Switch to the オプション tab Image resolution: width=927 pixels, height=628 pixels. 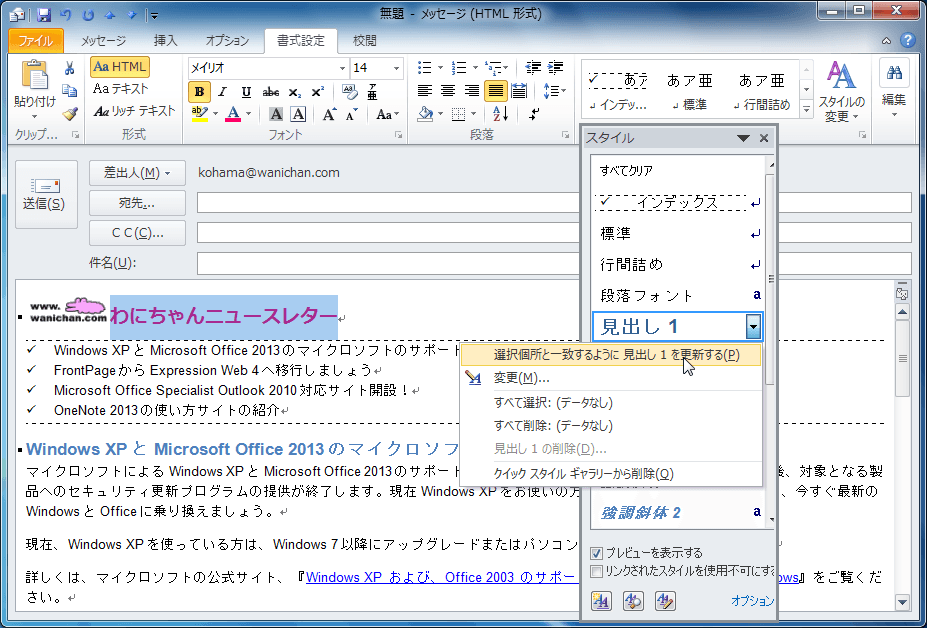pos(227,41)
